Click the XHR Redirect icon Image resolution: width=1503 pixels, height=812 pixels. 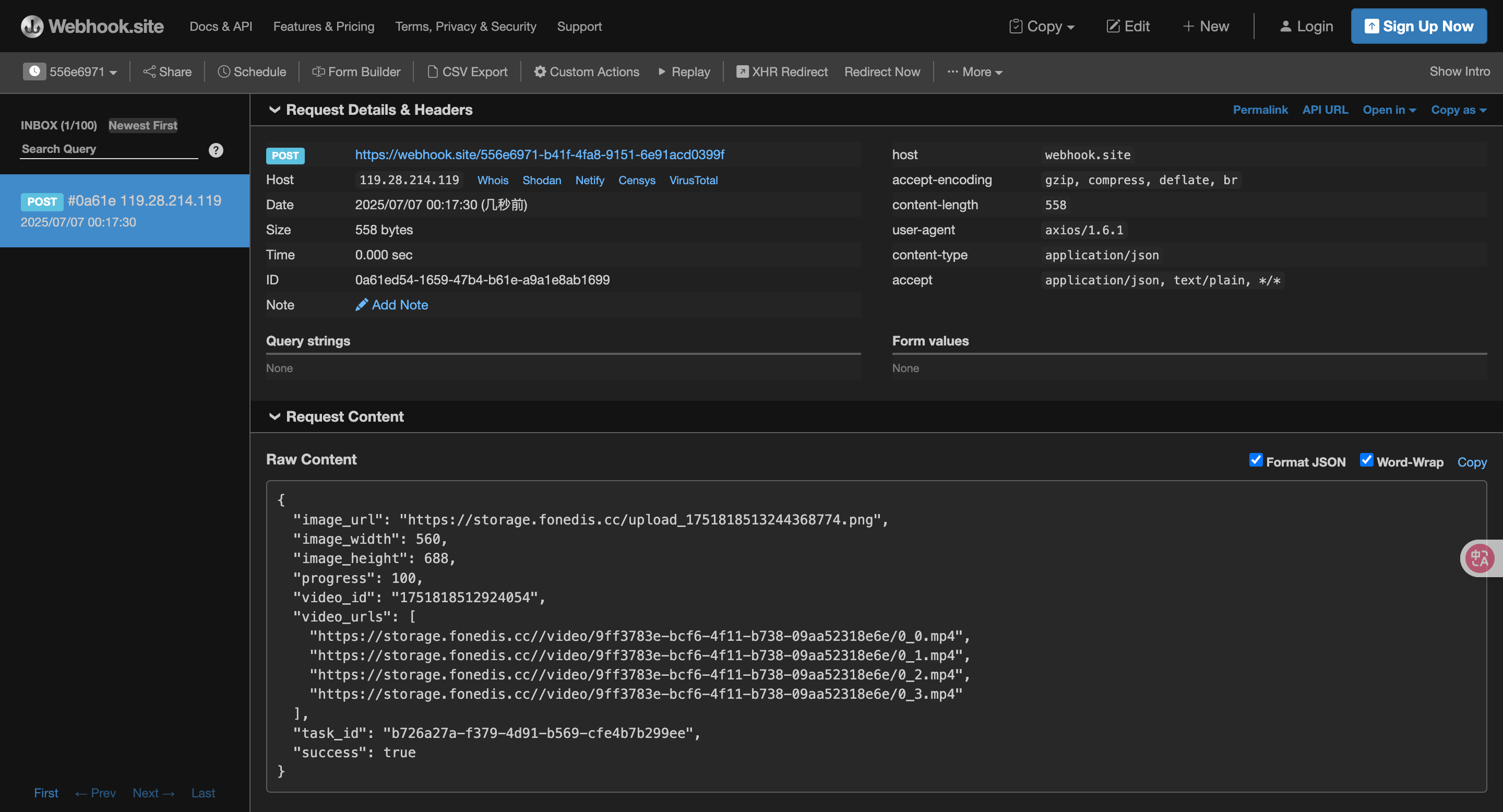pos(742,71)
